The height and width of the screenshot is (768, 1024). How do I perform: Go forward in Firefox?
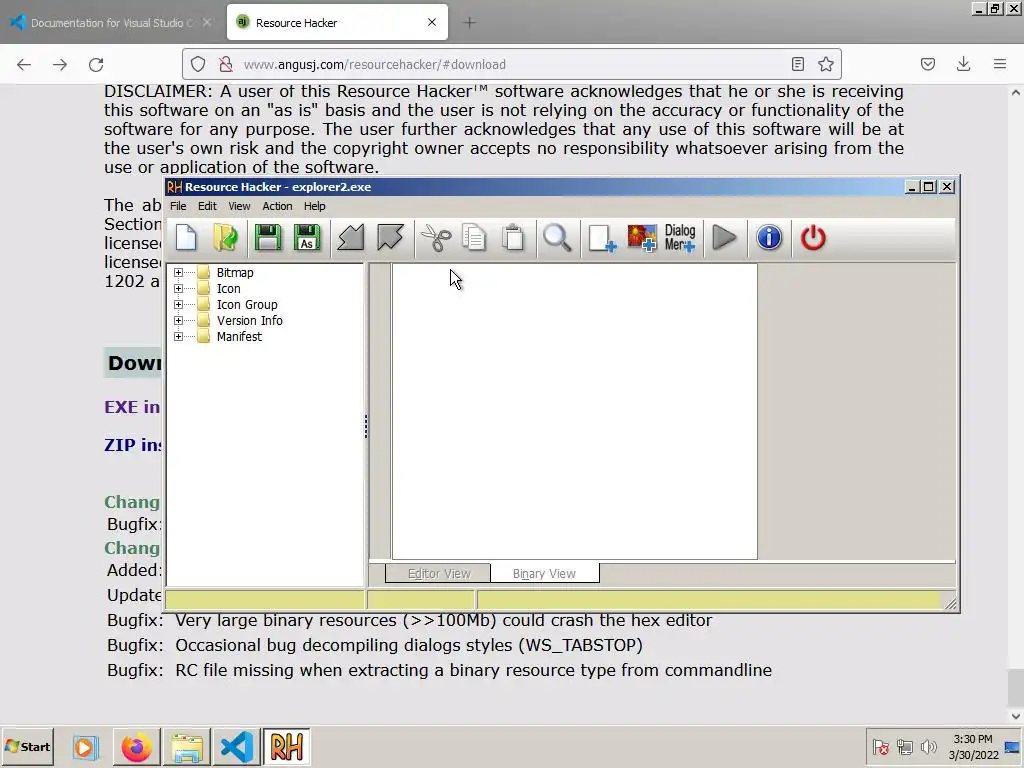[60, 64]
